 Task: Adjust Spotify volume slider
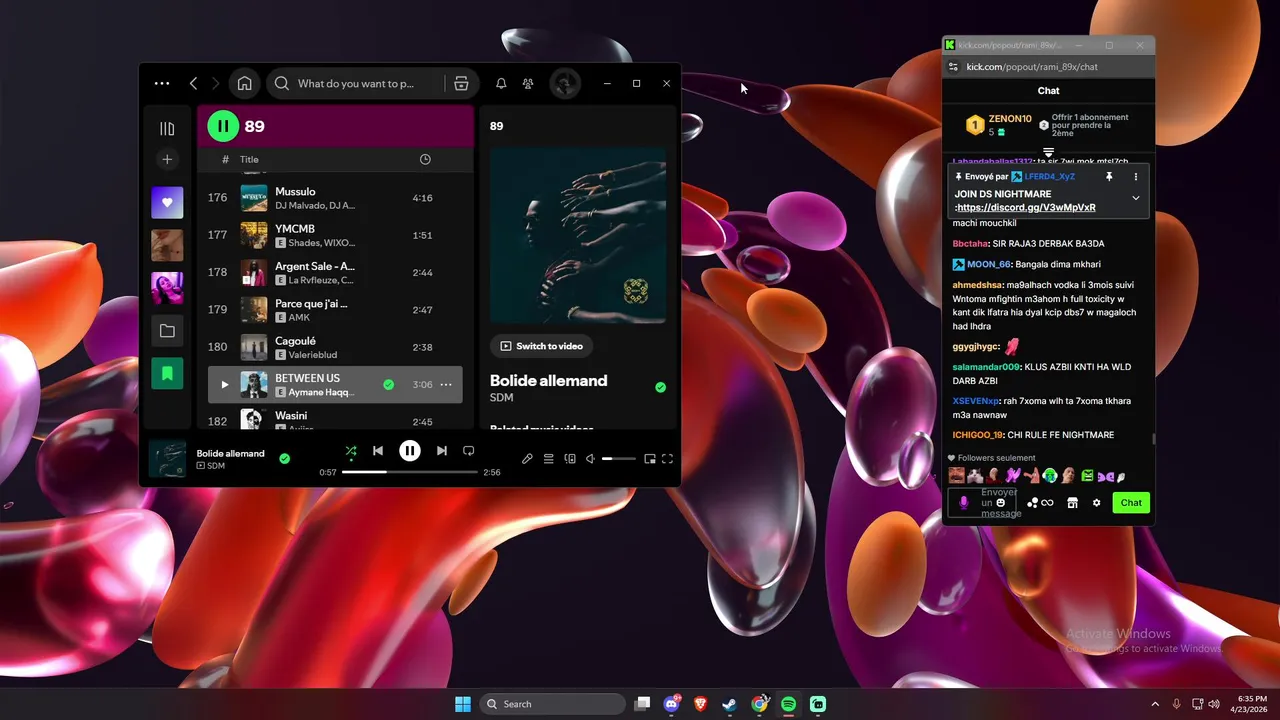tap(618, 459)
